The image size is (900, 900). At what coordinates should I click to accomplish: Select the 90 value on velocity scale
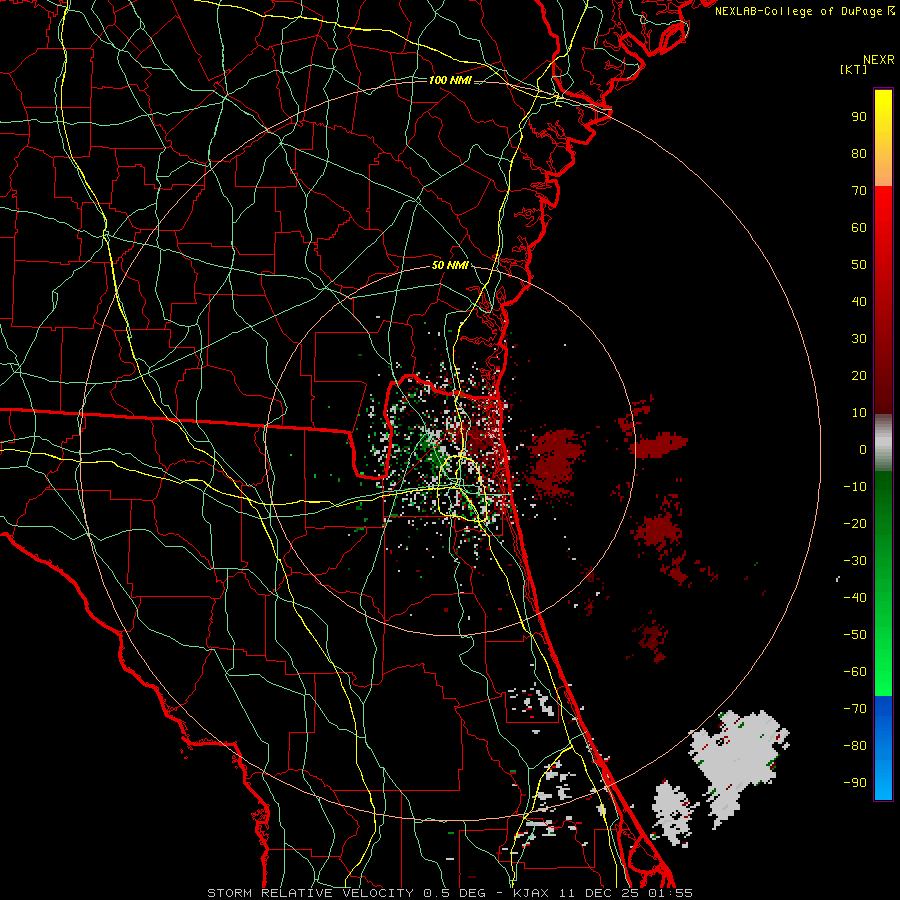click(x=859, y=117)
